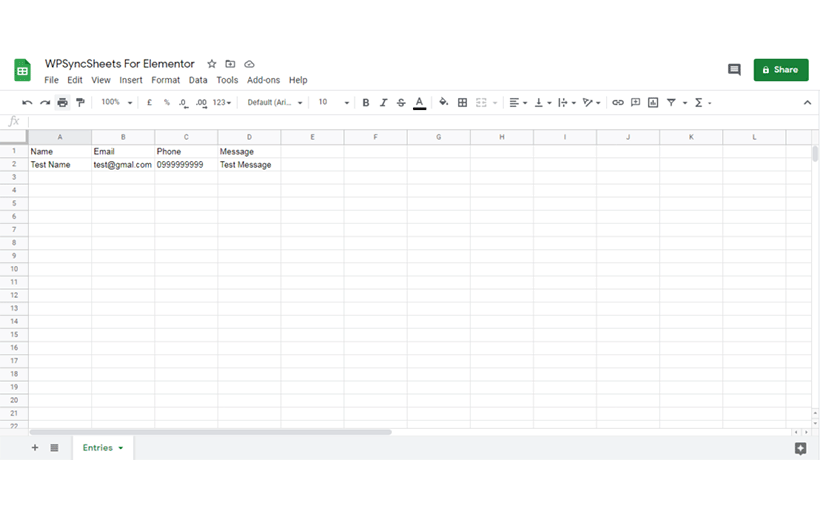Open the Format menu
This screenshot has width=820, height=510.
(166, 80)
